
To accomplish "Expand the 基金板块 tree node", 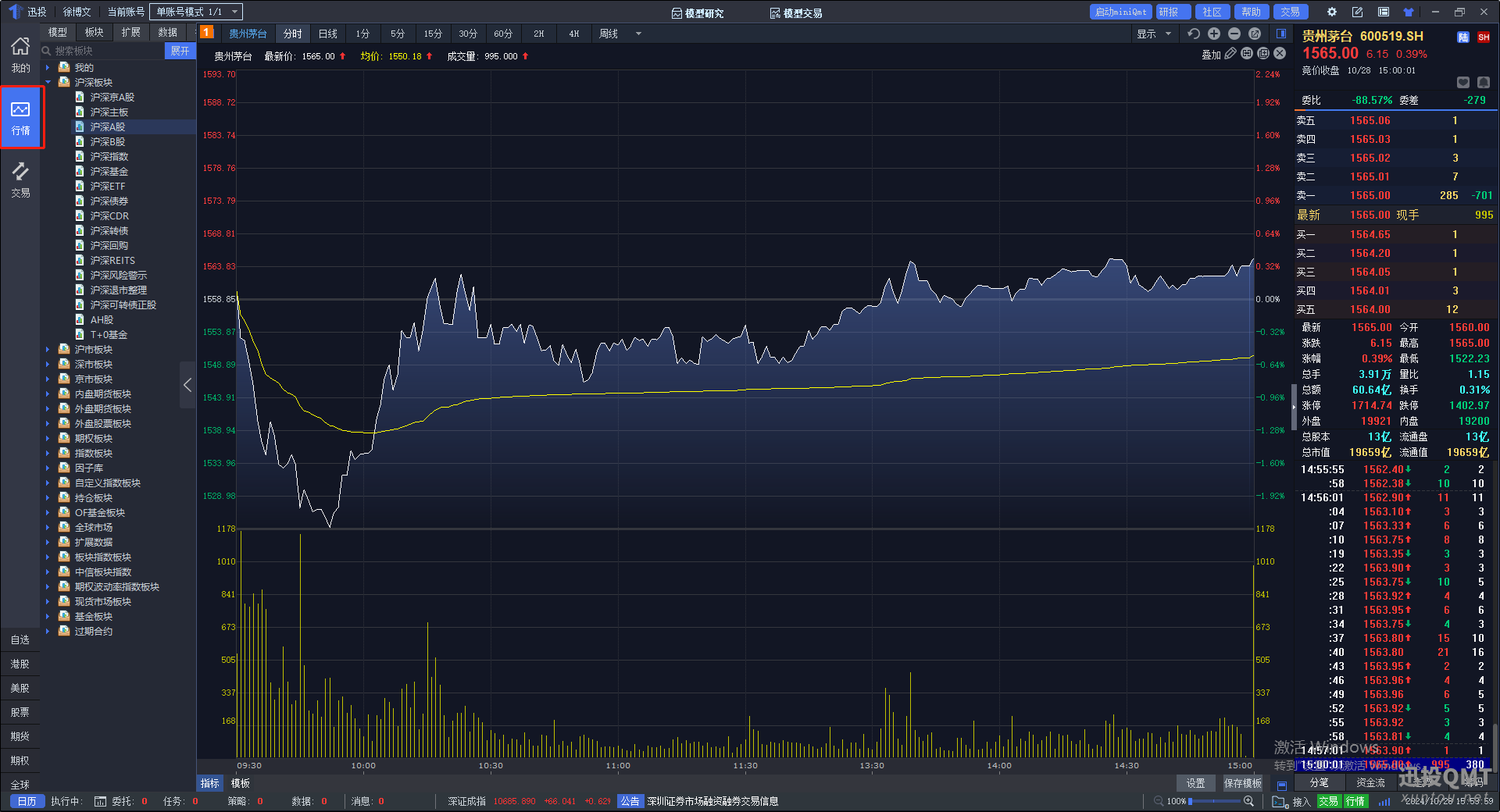I will 48,616.
